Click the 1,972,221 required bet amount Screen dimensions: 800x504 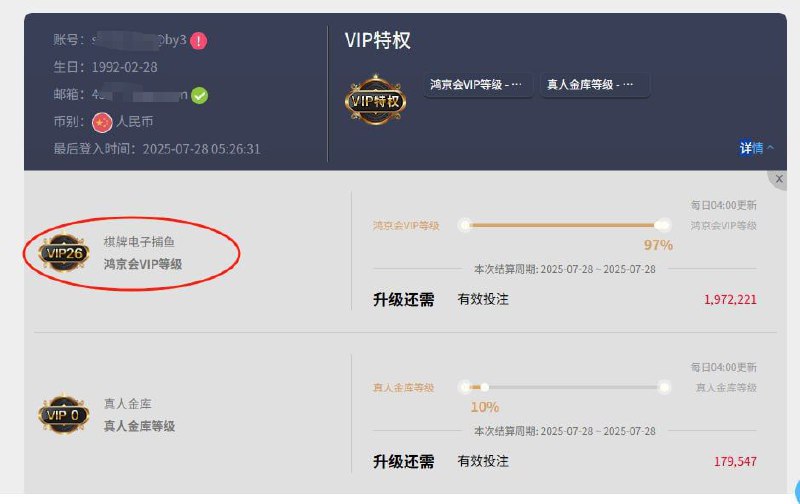click(730, 299)
